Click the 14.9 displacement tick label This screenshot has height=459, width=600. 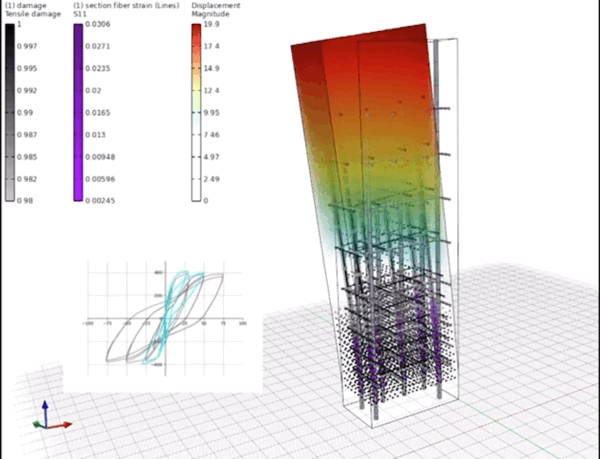212,68
